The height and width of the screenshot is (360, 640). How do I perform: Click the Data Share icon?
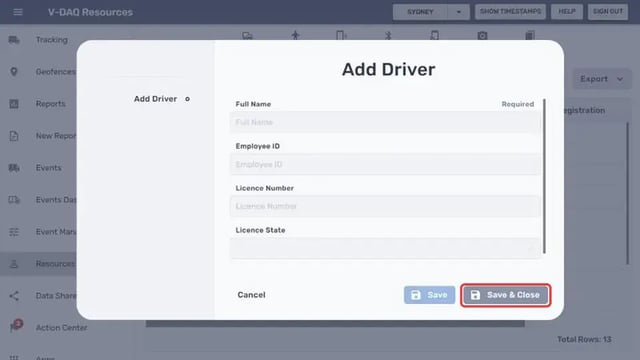pyautogui.click(x=14, y=296)
